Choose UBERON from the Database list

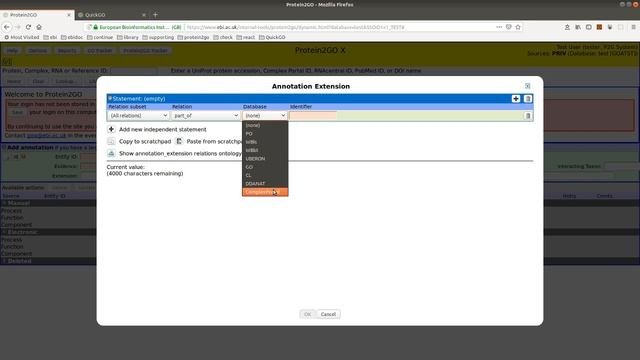265,159
